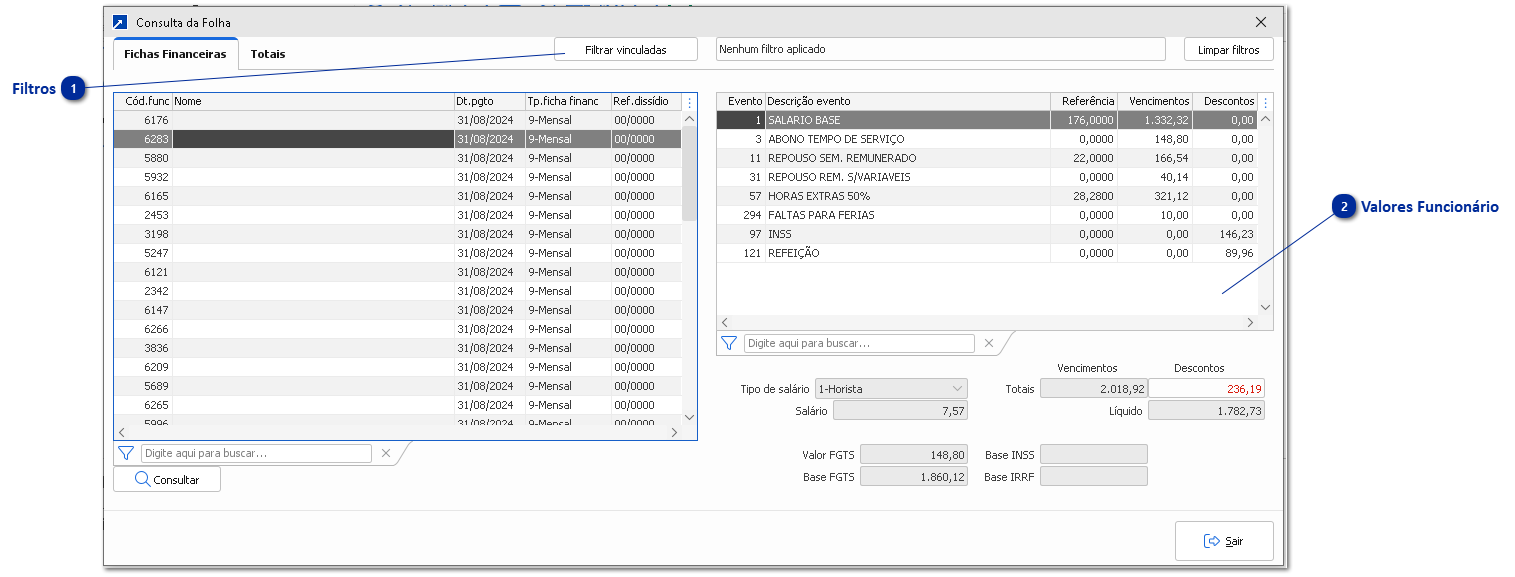This screenshot has height=577, width=1515.
Task: Switch to the Totais tab
Action: pyautogui.click(x=267, y=54)
